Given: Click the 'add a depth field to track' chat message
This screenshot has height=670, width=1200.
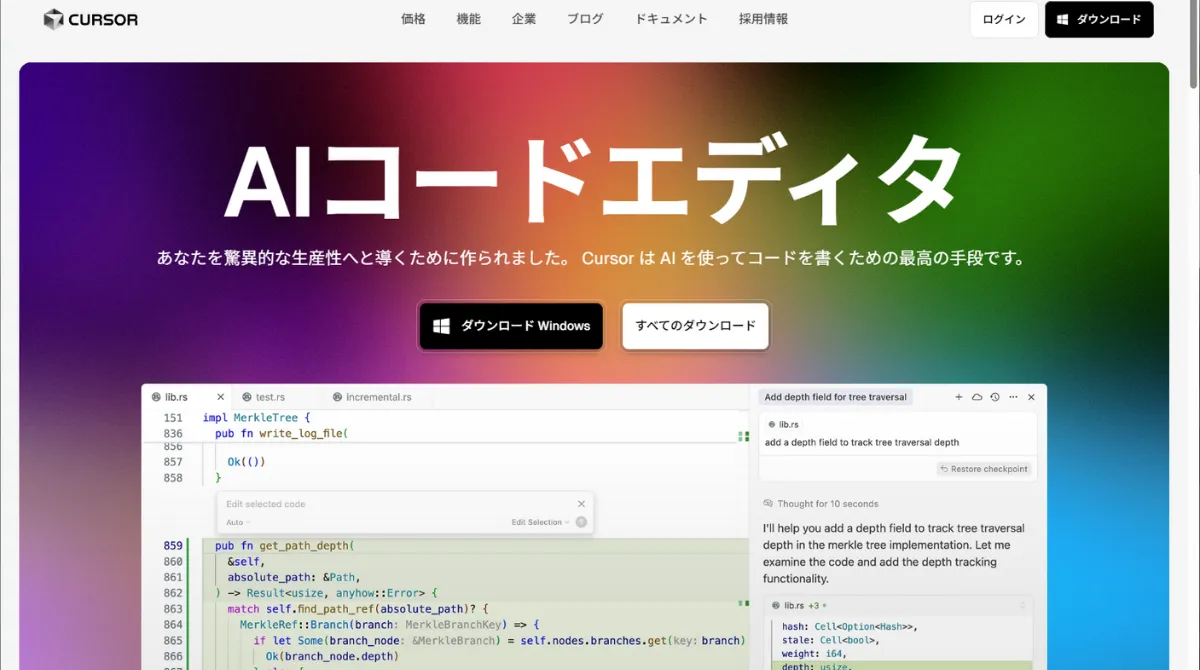Looking at the screenshot, I should pyautogui.click(x=862, y=442).
